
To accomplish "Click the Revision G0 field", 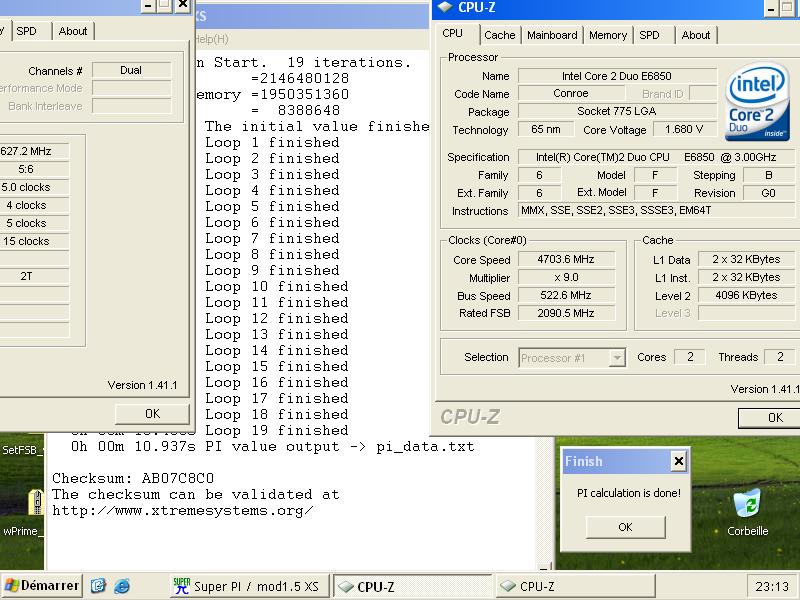I will tap(768, 193).
